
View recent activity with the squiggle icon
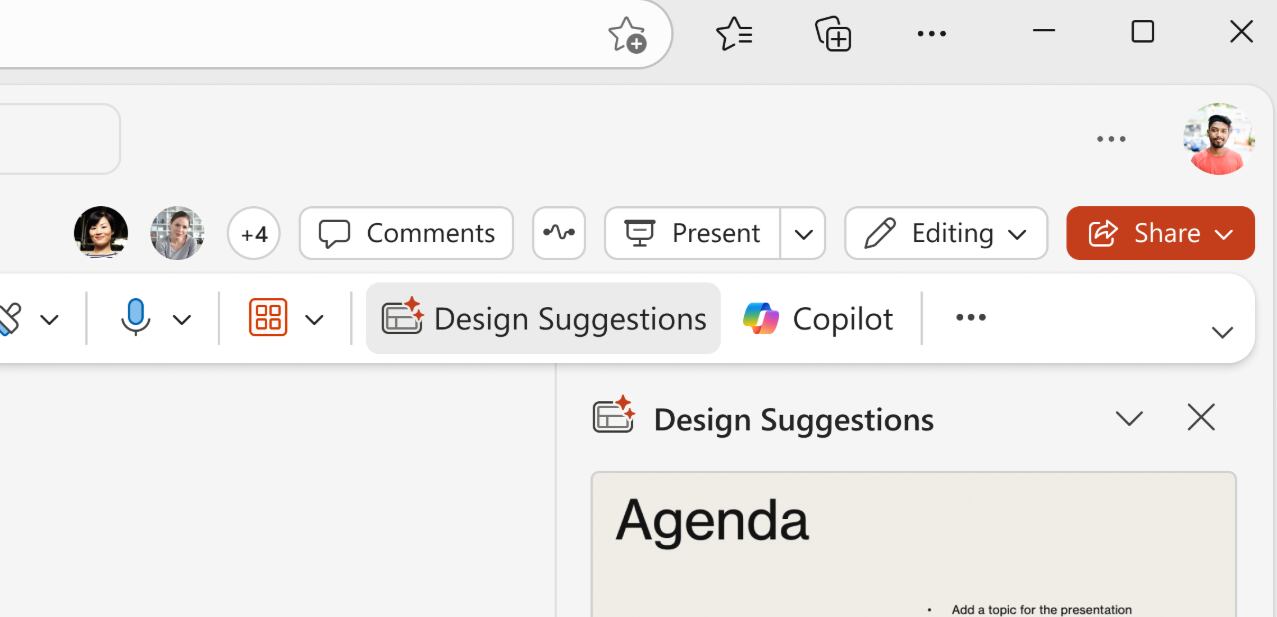point(558,232)
